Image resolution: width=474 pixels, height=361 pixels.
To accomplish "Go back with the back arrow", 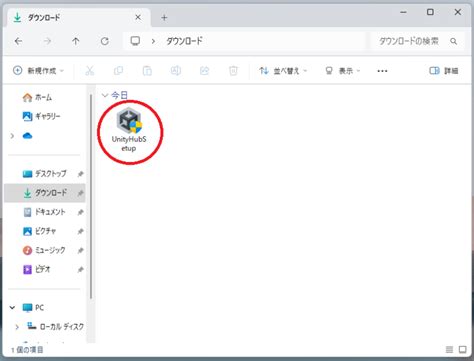I will [x=18, y=41].
